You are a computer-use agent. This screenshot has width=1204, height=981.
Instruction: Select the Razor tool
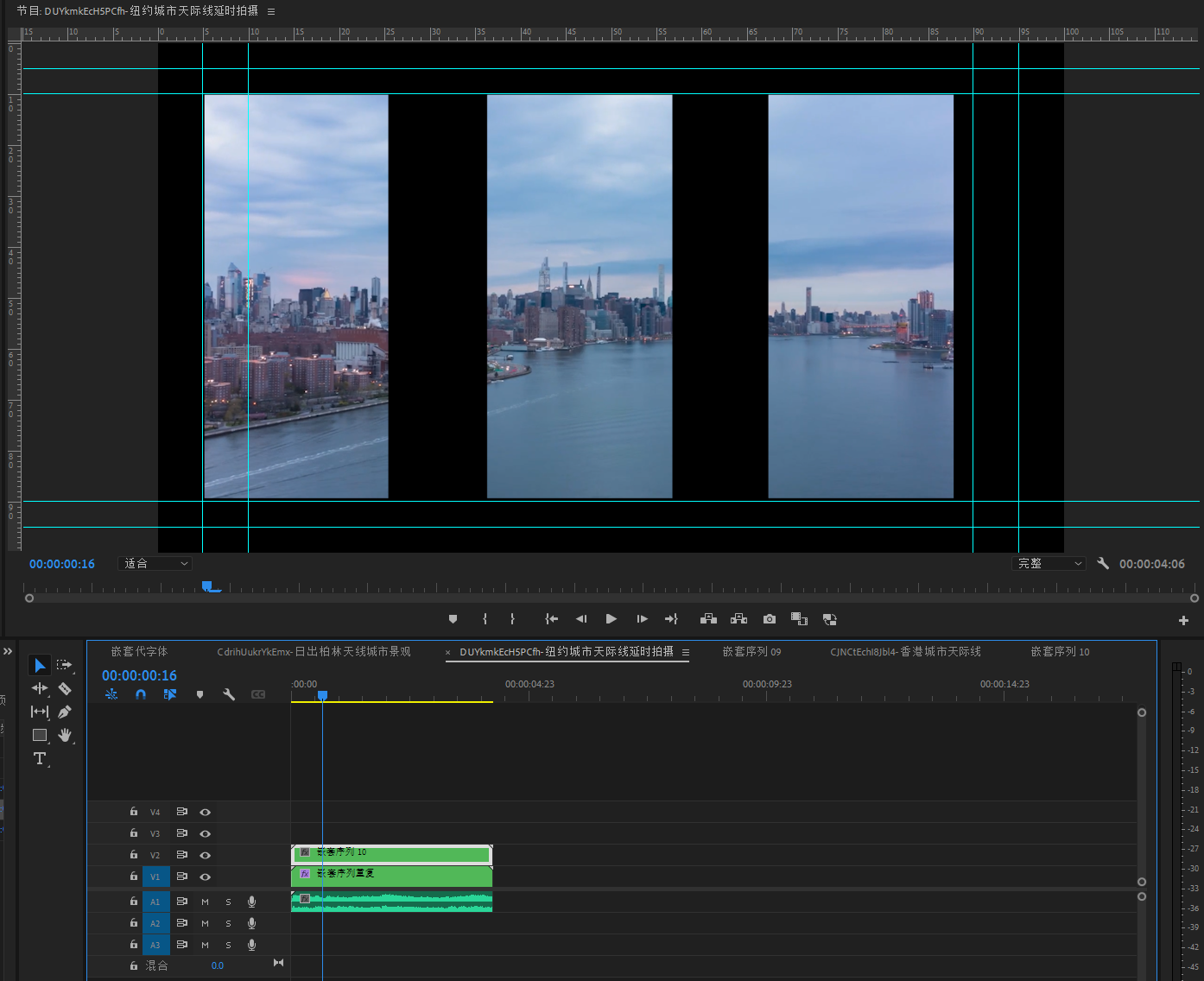coord(65,688)
